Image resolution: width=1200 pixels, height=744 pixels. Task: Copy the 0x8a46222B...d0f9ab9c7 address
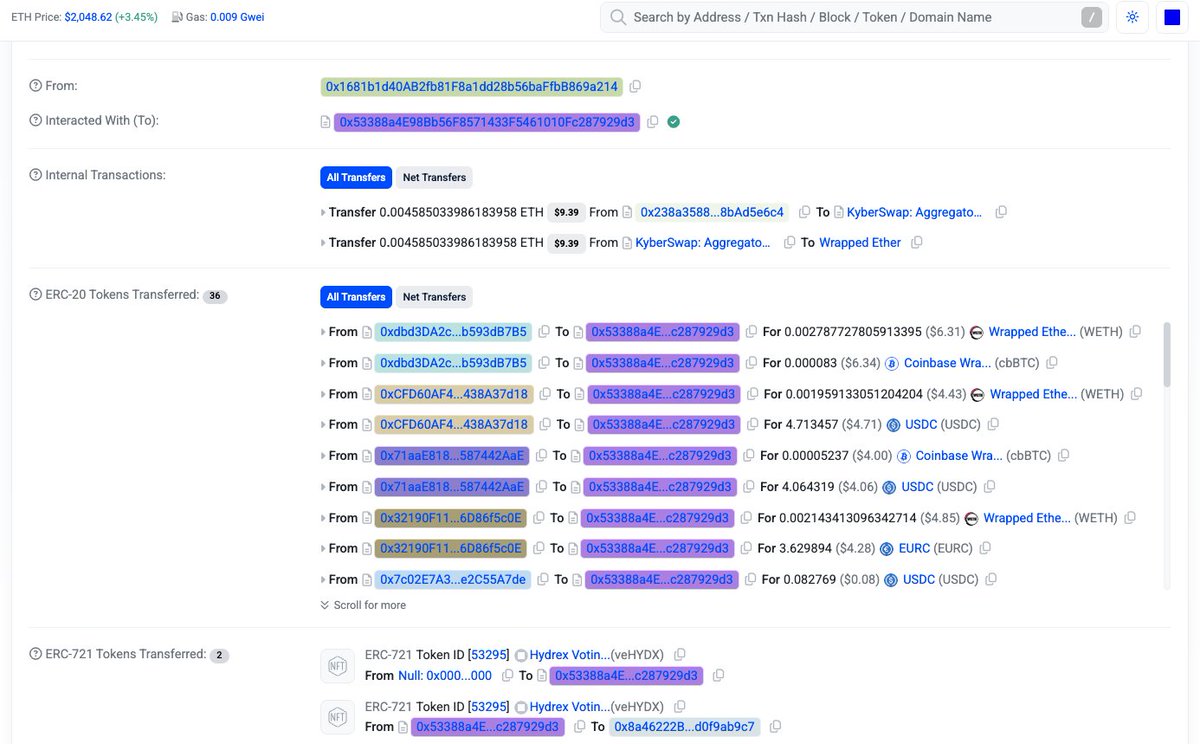775,727
